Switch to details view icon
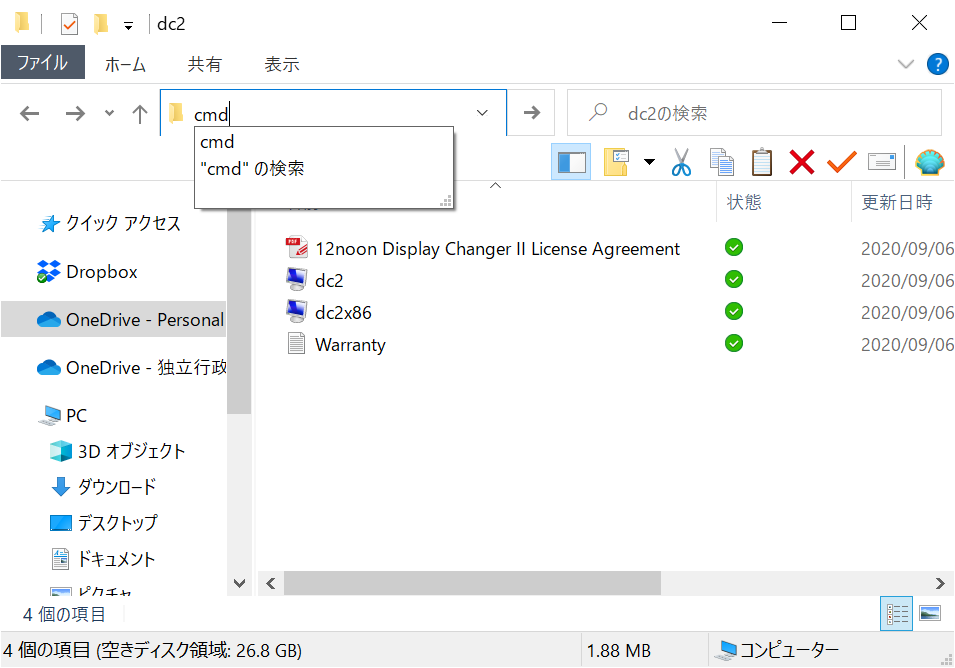Screen dimensions: 955x668 [897, 614]
